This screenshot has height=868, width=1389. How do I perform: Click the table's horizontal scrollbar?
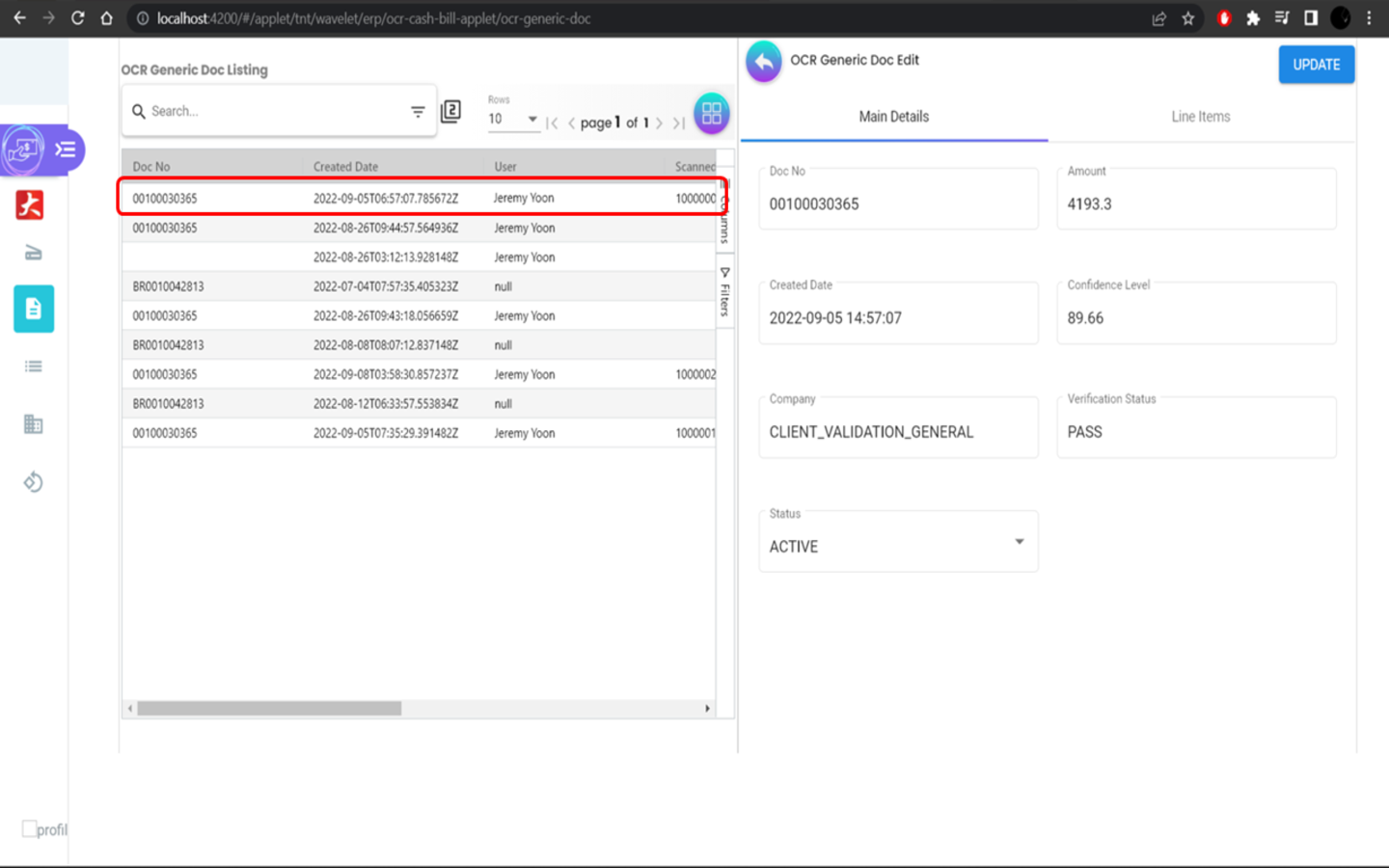(269, 709)
